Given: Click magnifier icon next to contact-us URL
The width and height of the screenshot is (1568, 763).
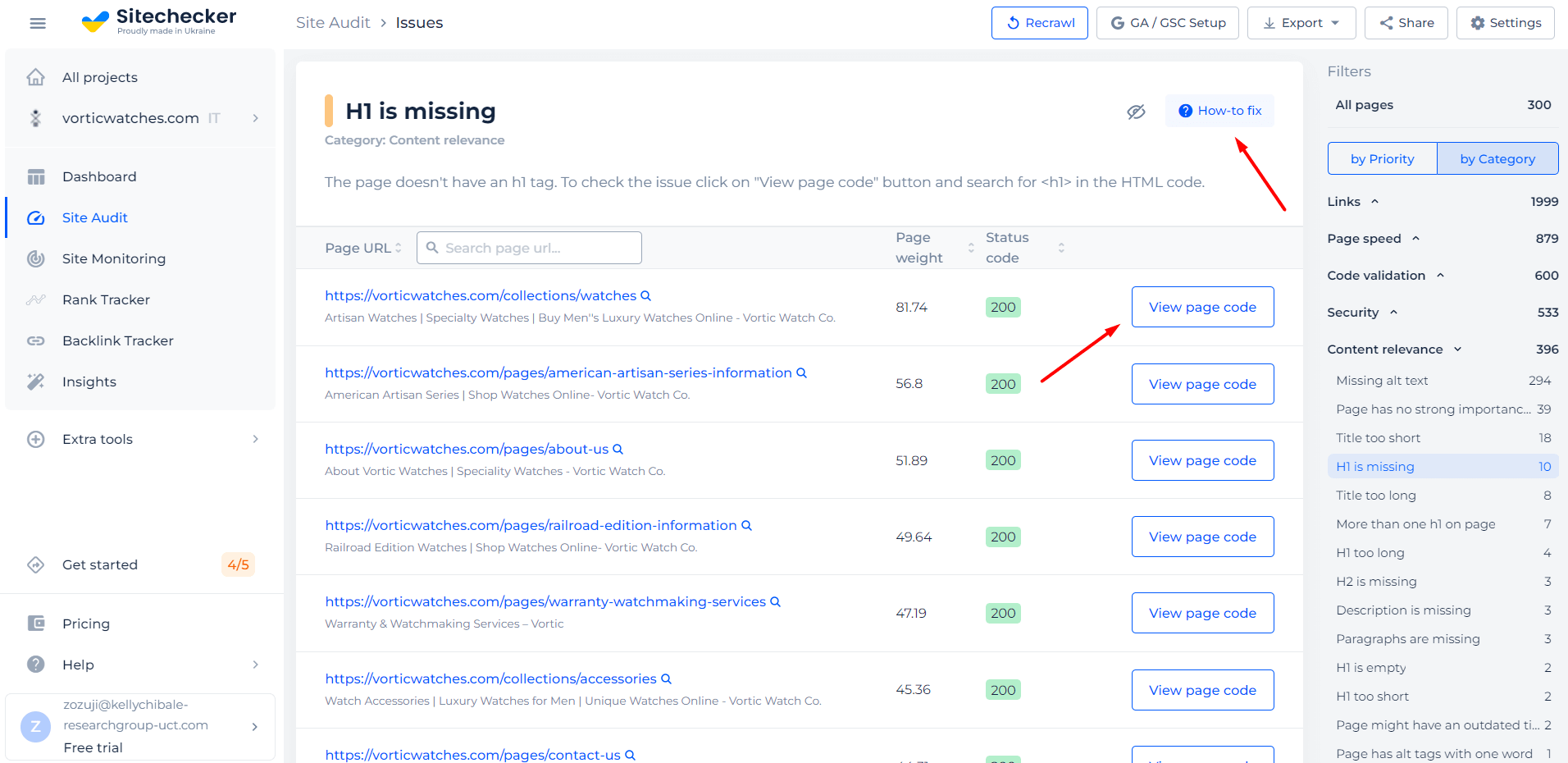Looking at the screenshot, I should point(630,755).
